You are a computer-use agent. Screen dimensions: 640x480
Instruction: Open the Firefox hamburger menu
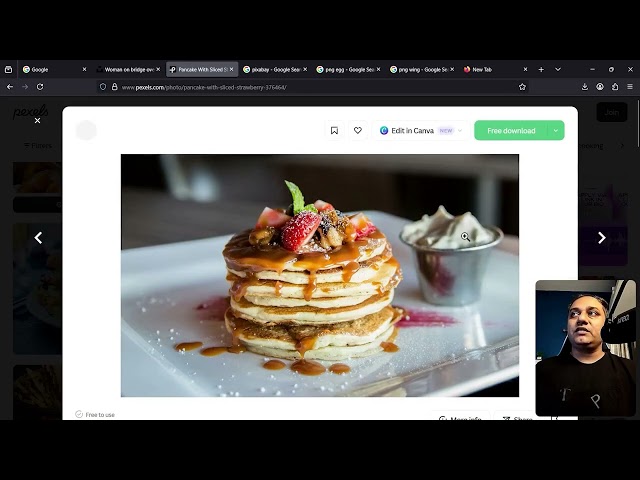click(630, 87)
